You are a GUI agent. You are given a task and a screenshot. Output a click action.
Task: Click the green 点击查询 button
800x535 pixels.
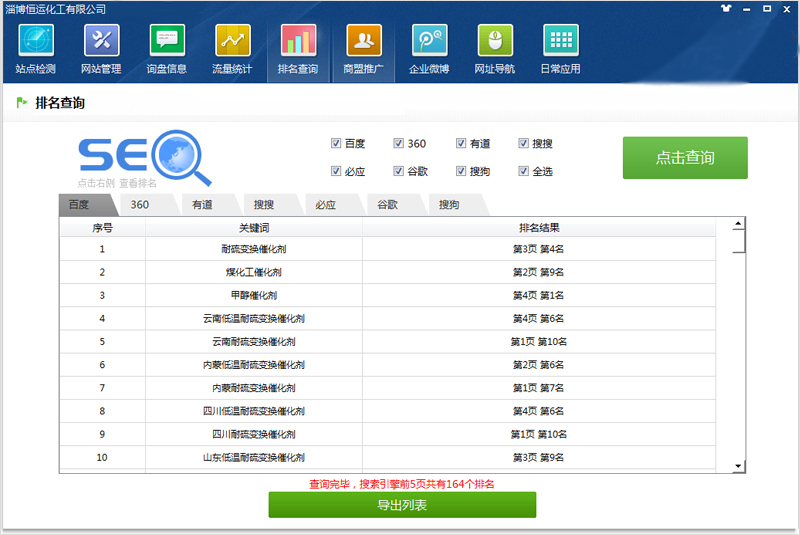coord(685,158)
